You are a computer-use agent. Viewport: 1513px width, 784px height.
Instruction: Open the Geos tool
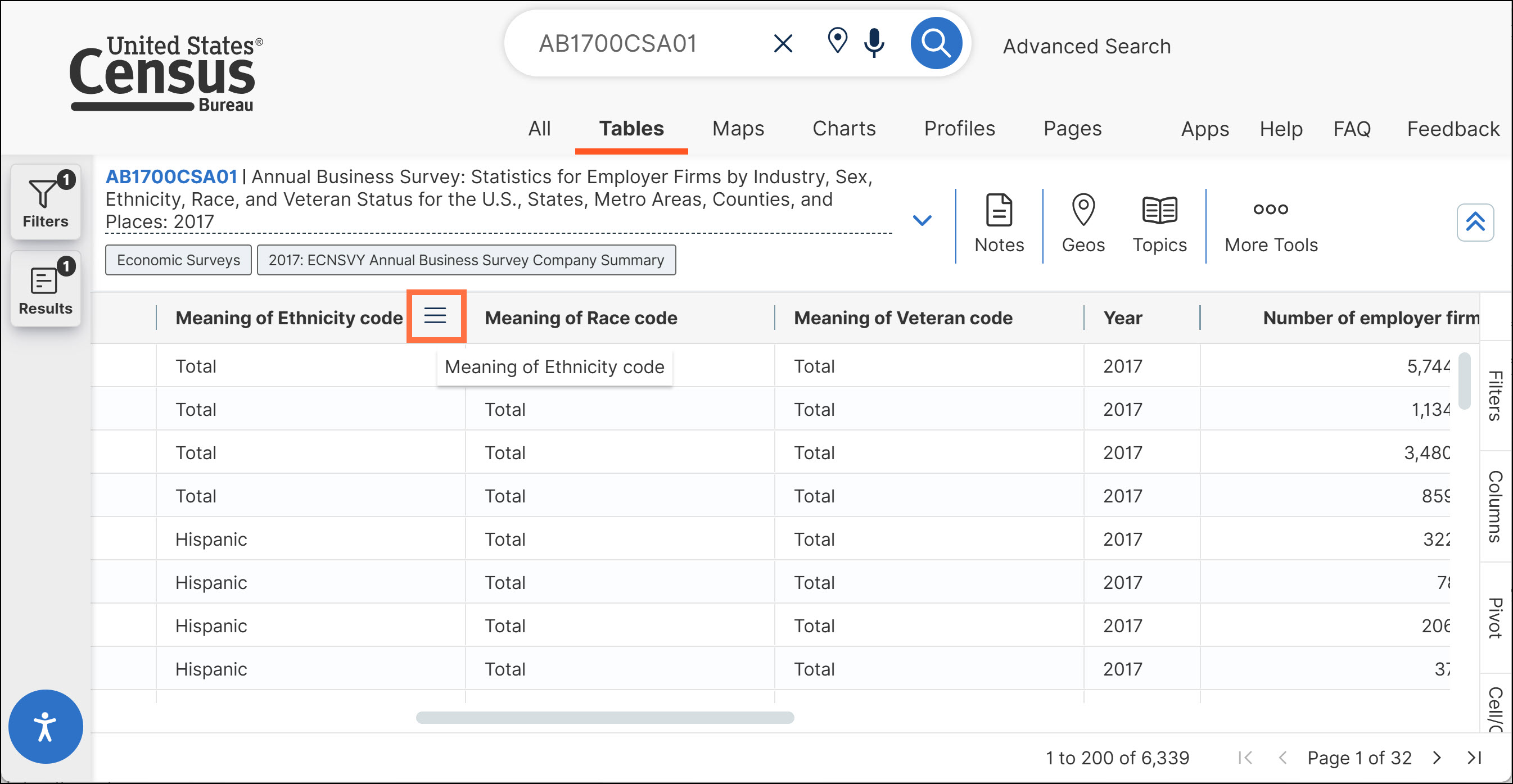(x=1083, y=224)
